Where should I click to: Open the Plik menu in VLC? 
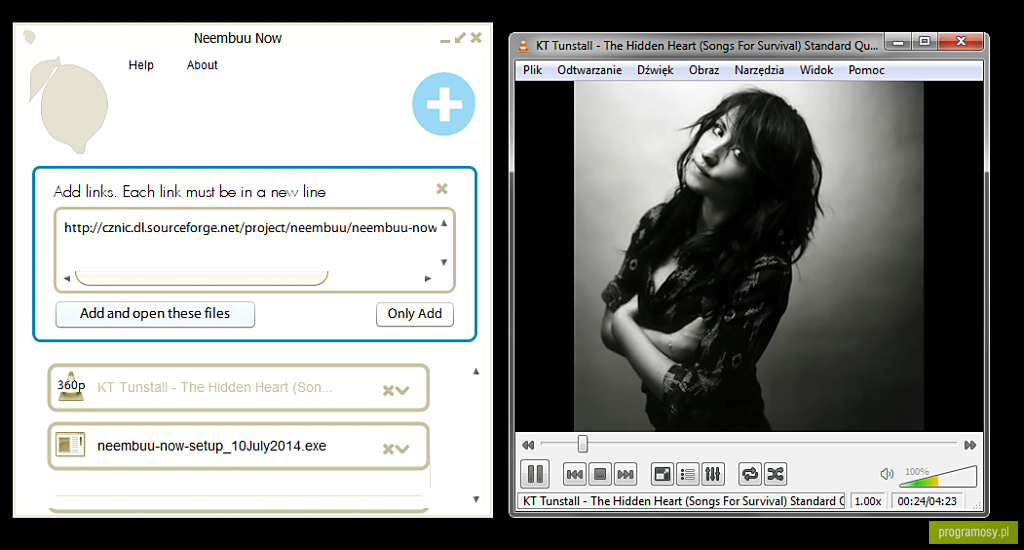click(x=532, y=70)
